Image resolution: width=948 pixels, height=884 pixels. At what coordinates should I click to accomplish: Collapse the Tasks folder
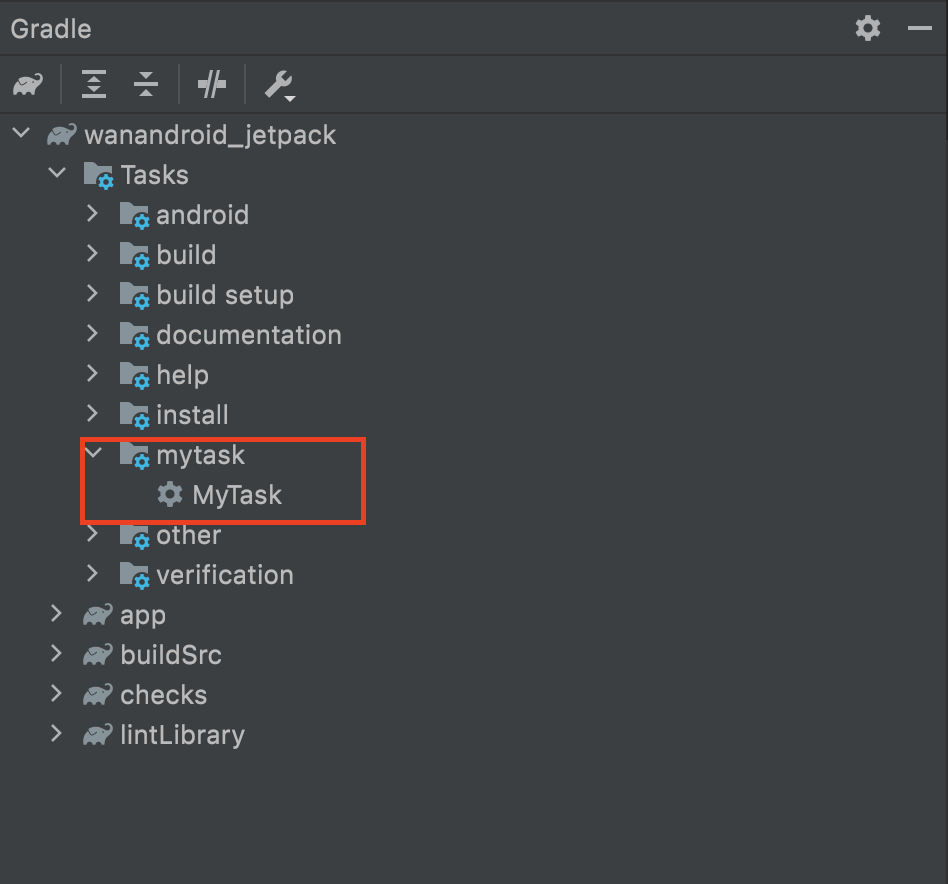pos(57,175)
